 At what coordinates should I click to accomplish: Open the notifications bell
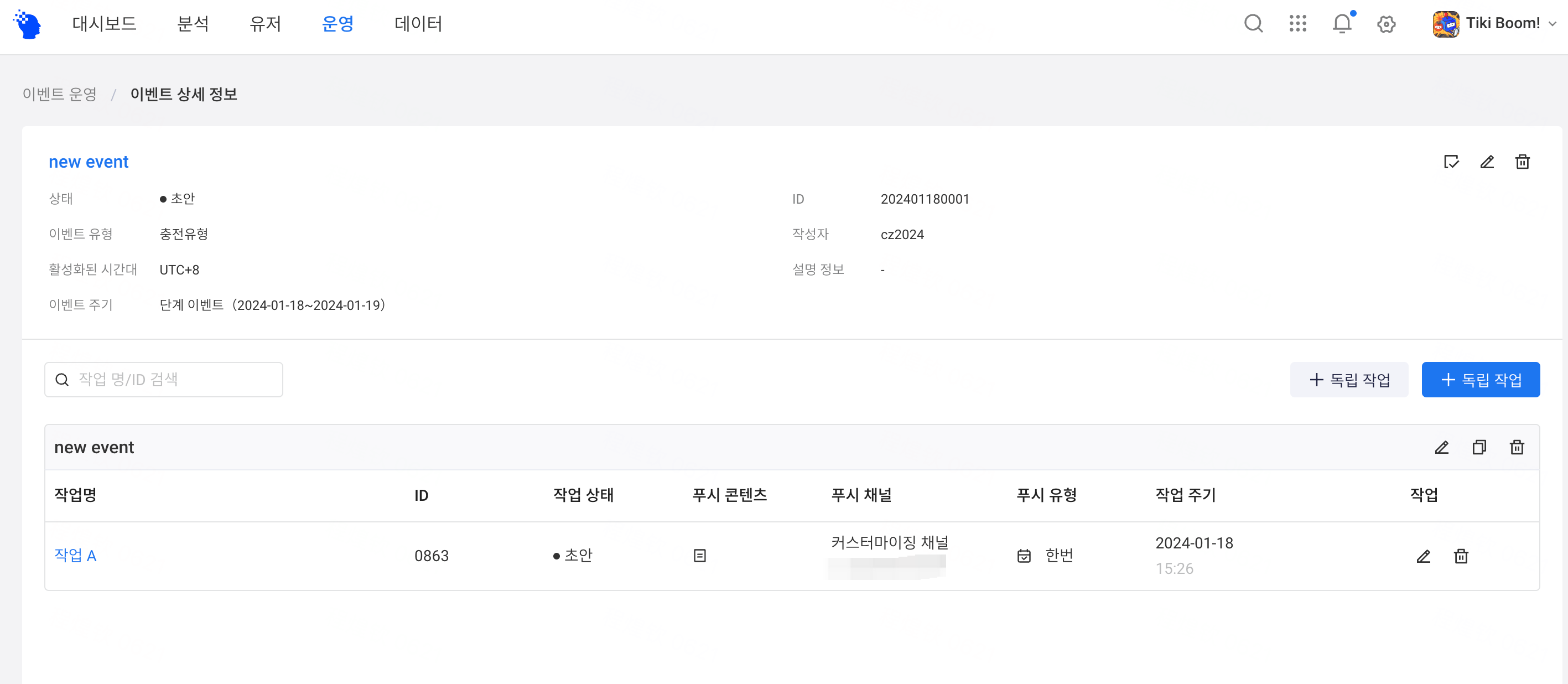click(x=1342, y=24)
